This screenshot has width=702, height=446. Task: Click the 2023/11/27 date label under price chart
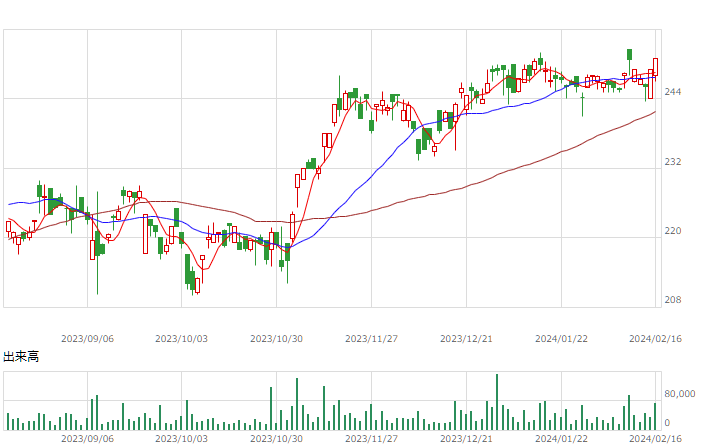(371, 339)
